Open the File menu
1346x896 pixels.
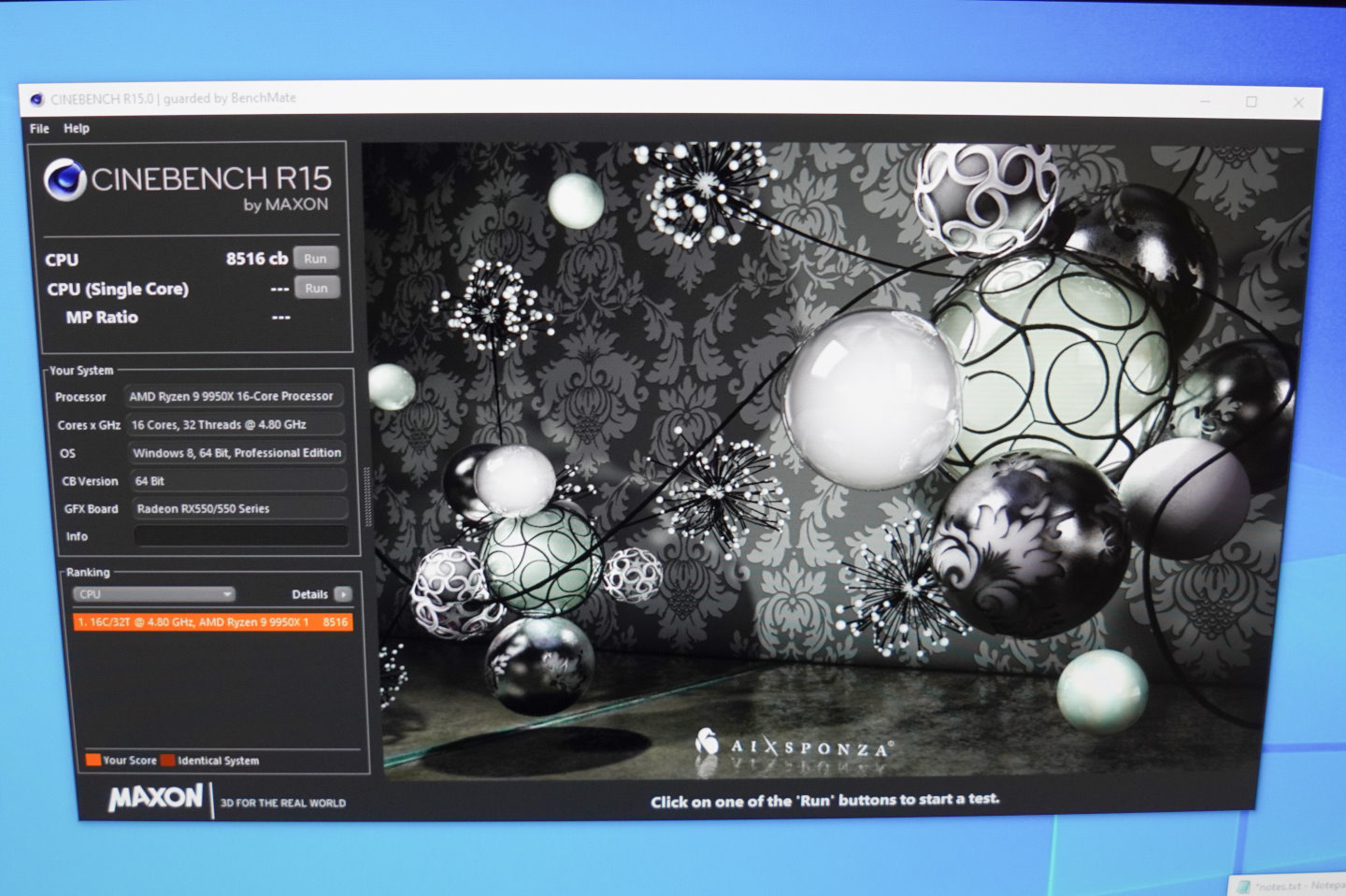point(39,129)
